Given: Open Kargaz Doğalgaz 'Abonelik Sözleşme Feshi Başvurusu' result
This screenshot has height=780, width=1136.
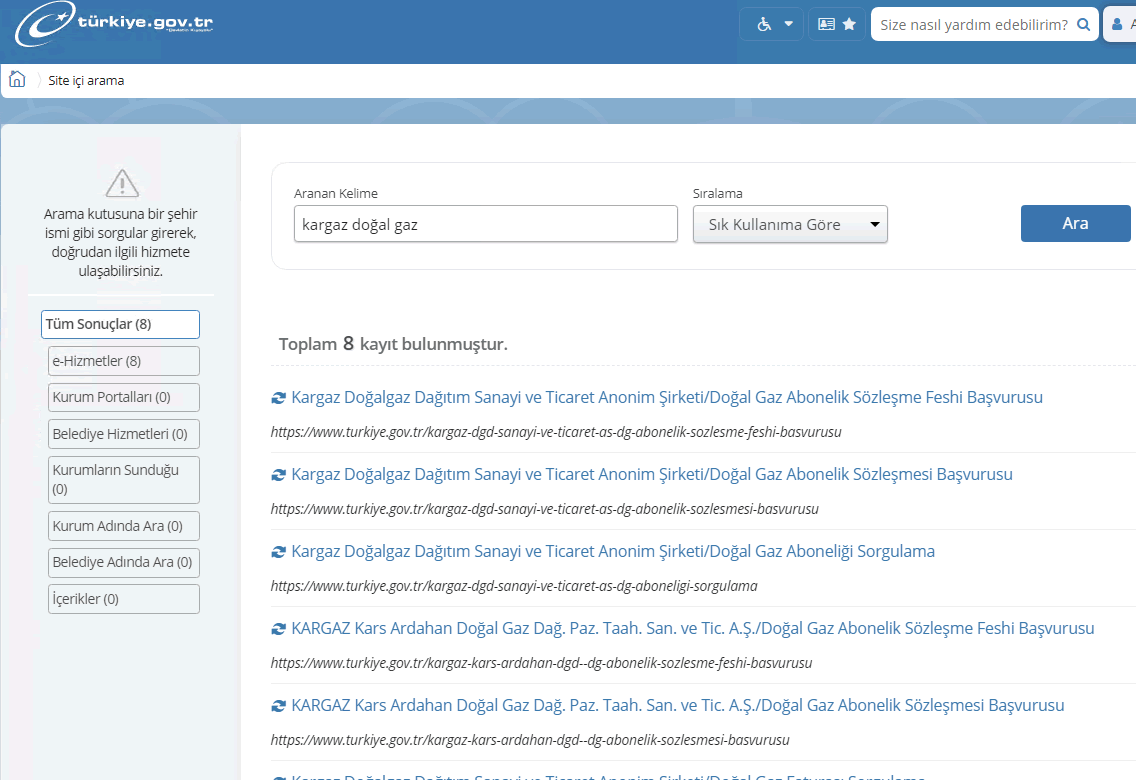Looking at the screenshot, I should click(667, 397).
